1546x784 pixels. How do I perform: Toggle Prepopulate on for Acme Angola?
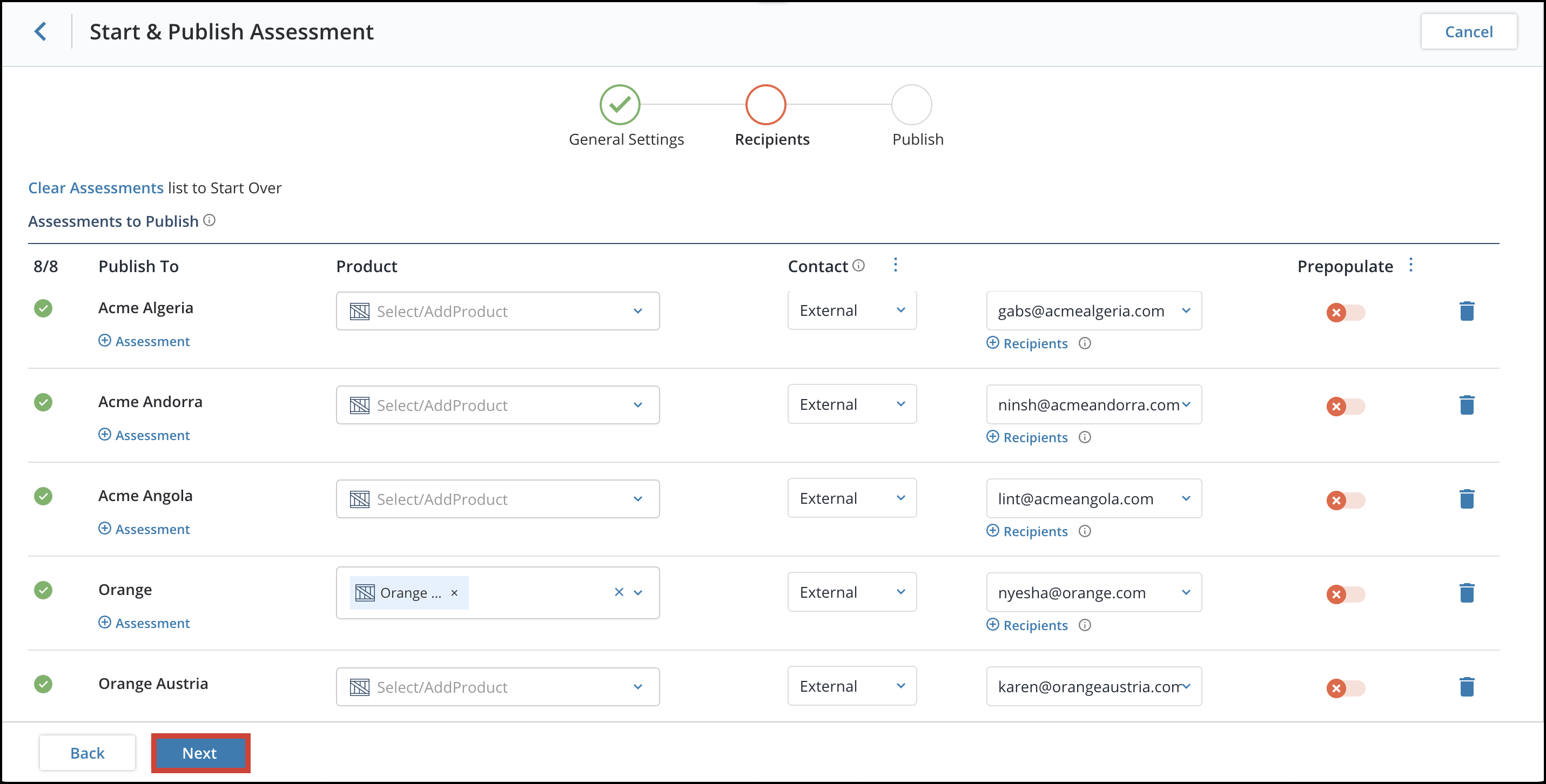(x=1346, y=501)
